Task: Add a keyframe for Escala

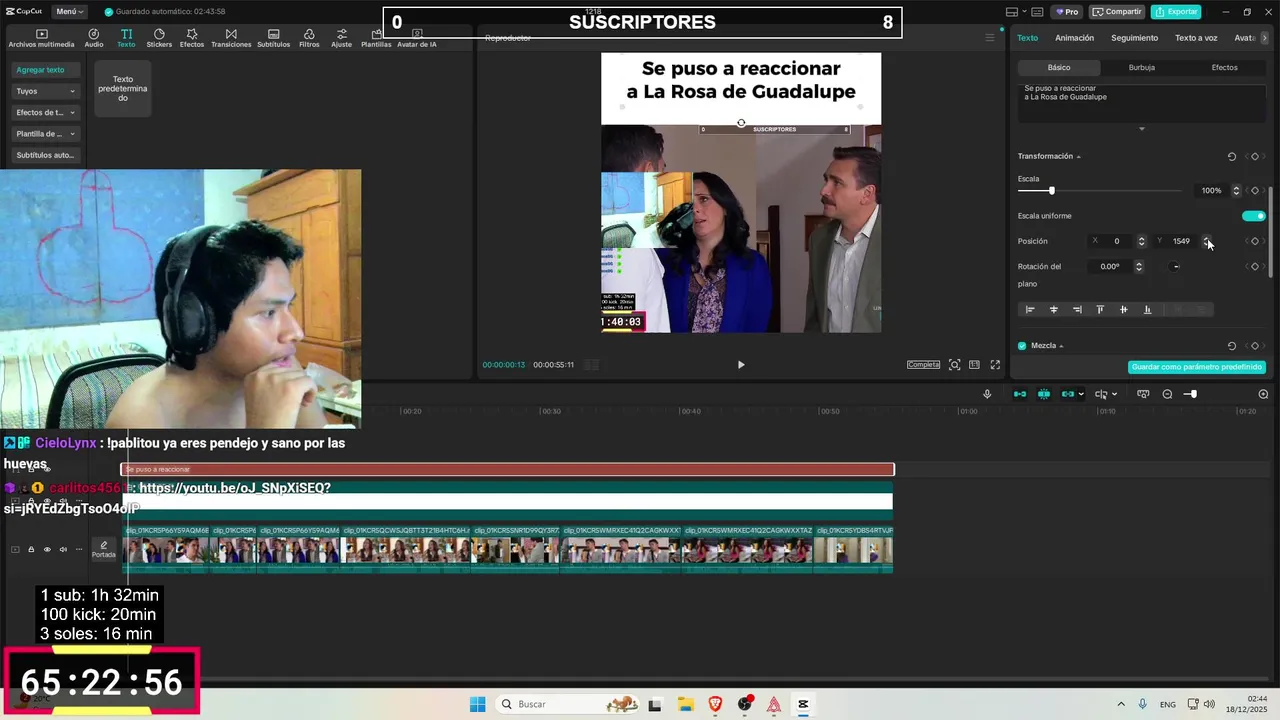Action: pos(1255,190)
